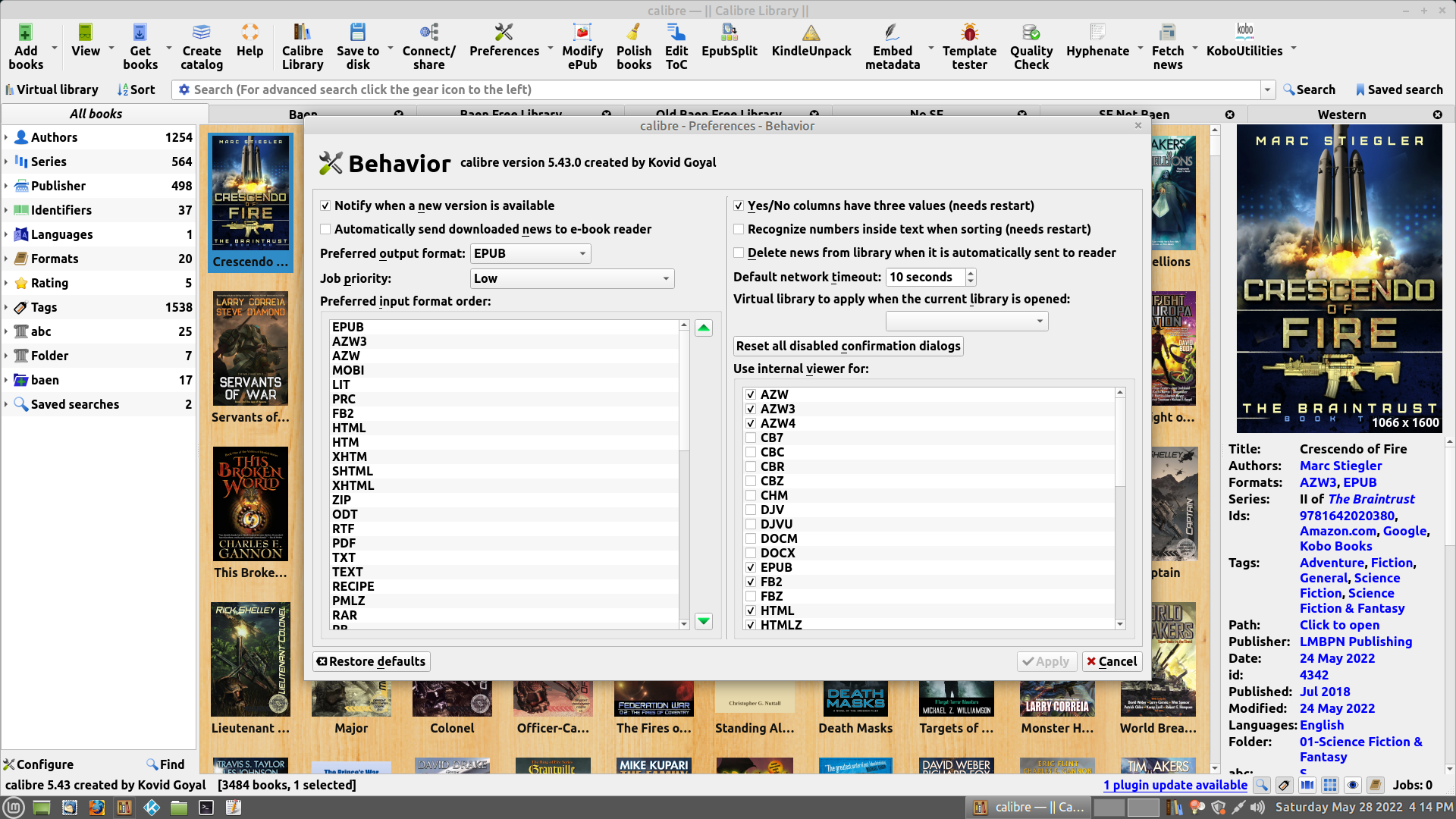Open the Preferred output format dropdown
Screen dimensions: 1456x819
530,254
